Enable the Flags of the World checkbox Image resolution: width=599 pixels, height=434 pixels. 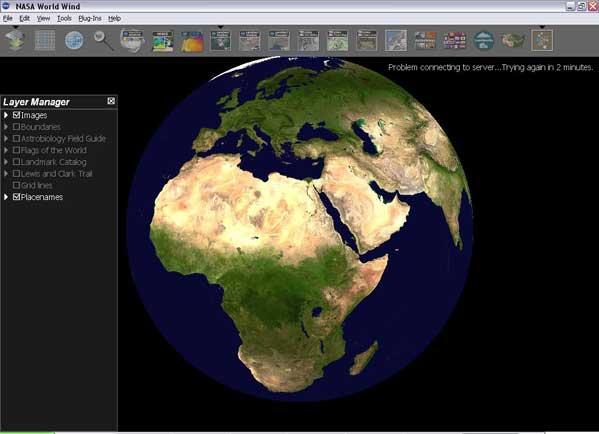point(16,150)
